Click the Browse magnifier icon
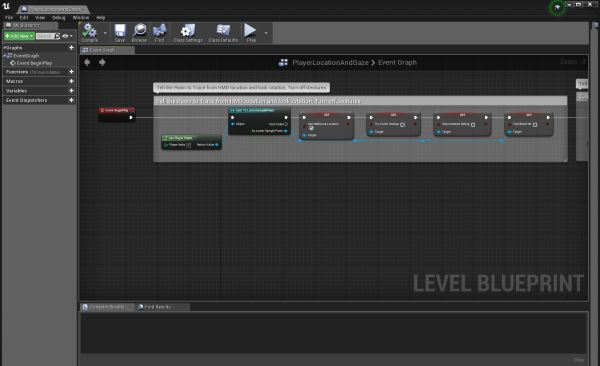 coord(139,30)
